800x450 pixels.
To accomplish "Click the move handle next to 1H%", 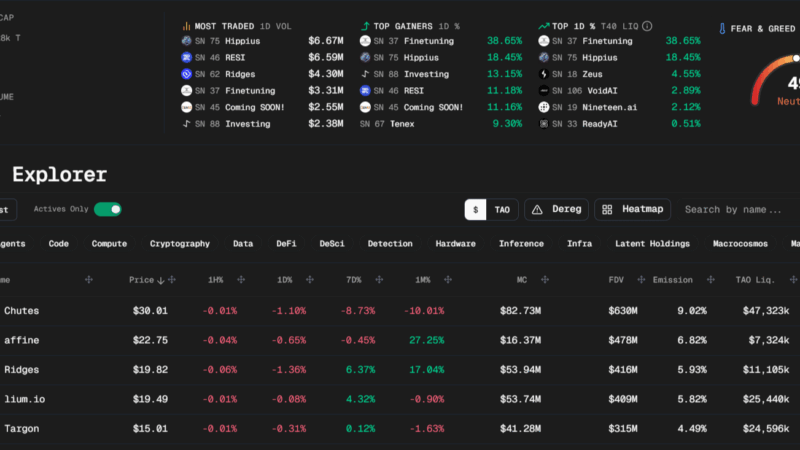I will coord(241,280).
